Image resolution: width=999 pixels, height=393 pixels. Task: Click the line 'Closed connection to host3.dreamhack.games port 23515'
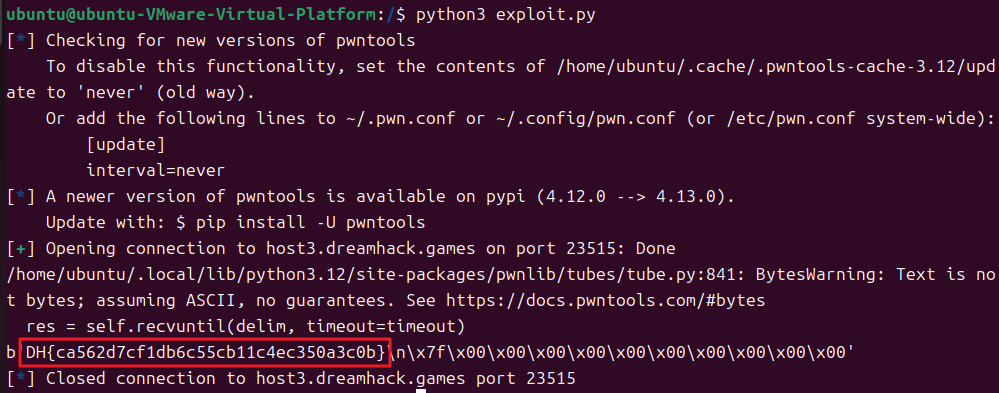click(x=311, y=379)
